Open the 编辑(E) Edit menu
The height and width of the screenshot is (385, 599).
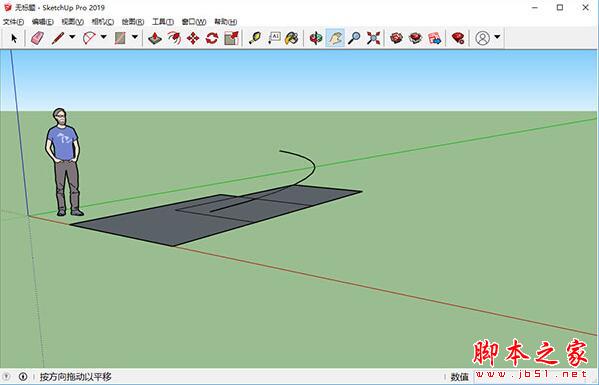(43, 22)
